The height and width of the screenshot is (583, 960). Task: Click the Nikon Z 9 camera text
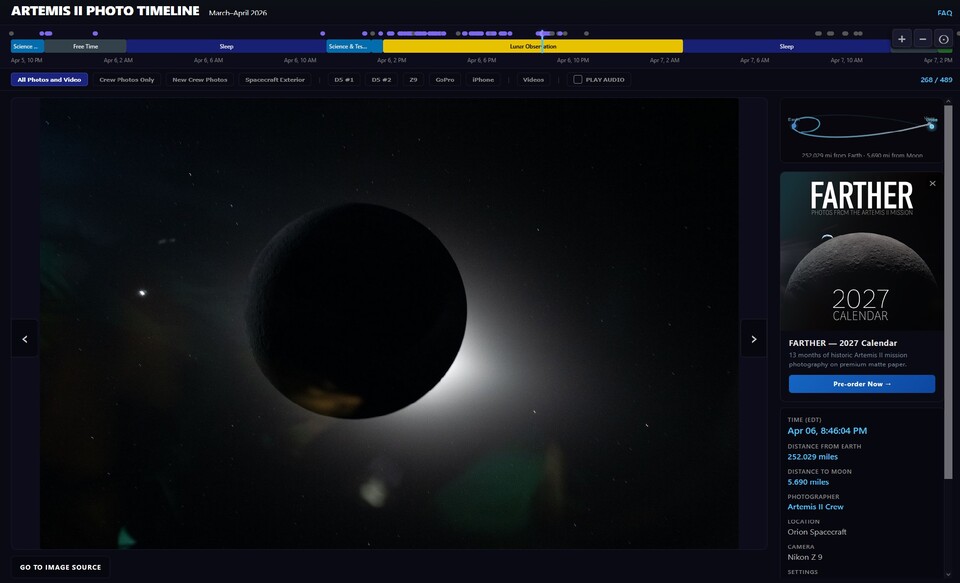point(804,557)
